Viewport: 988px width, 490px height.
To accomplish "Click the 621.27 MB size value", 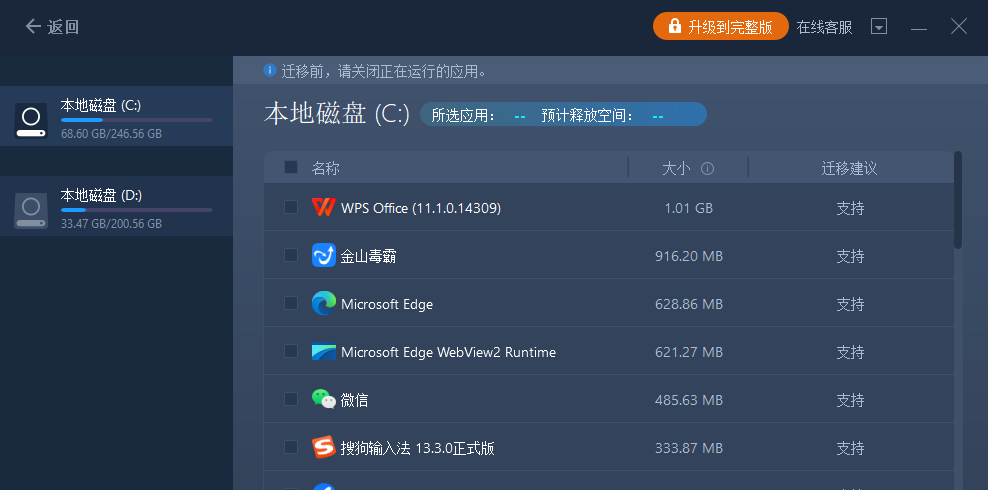I will pos(689,352).
